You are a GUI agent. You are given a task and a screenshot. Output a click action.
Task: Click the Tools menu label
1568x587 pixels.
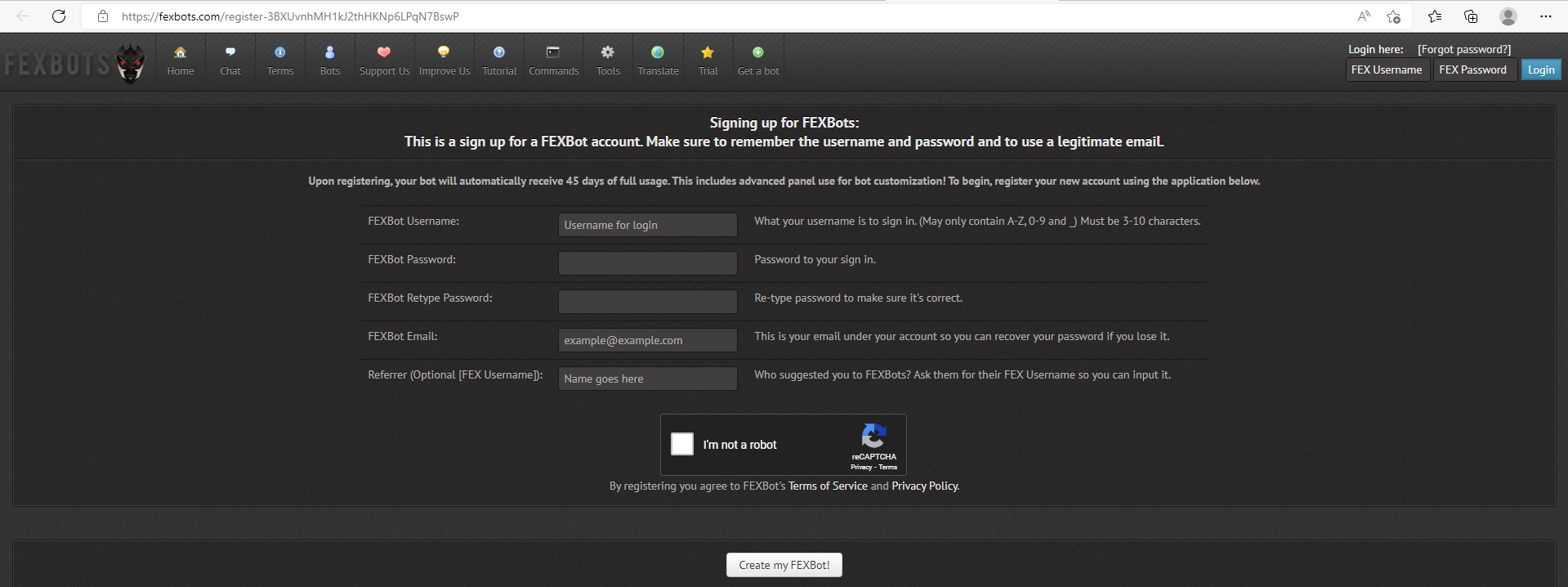pyautogui.click(x=608, y=71)
